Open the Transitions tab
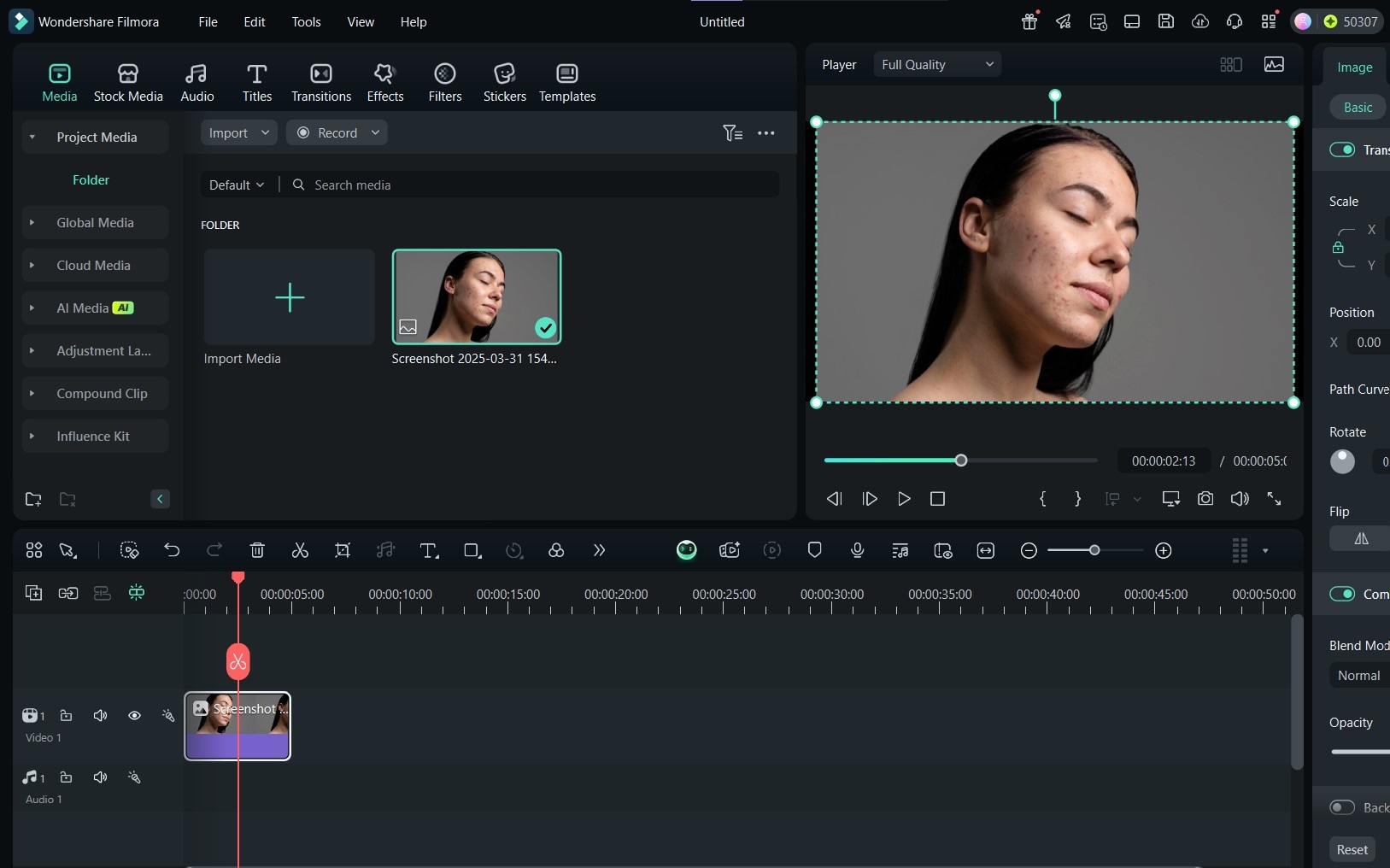1390x868 pixels. (x=321, y=83)
